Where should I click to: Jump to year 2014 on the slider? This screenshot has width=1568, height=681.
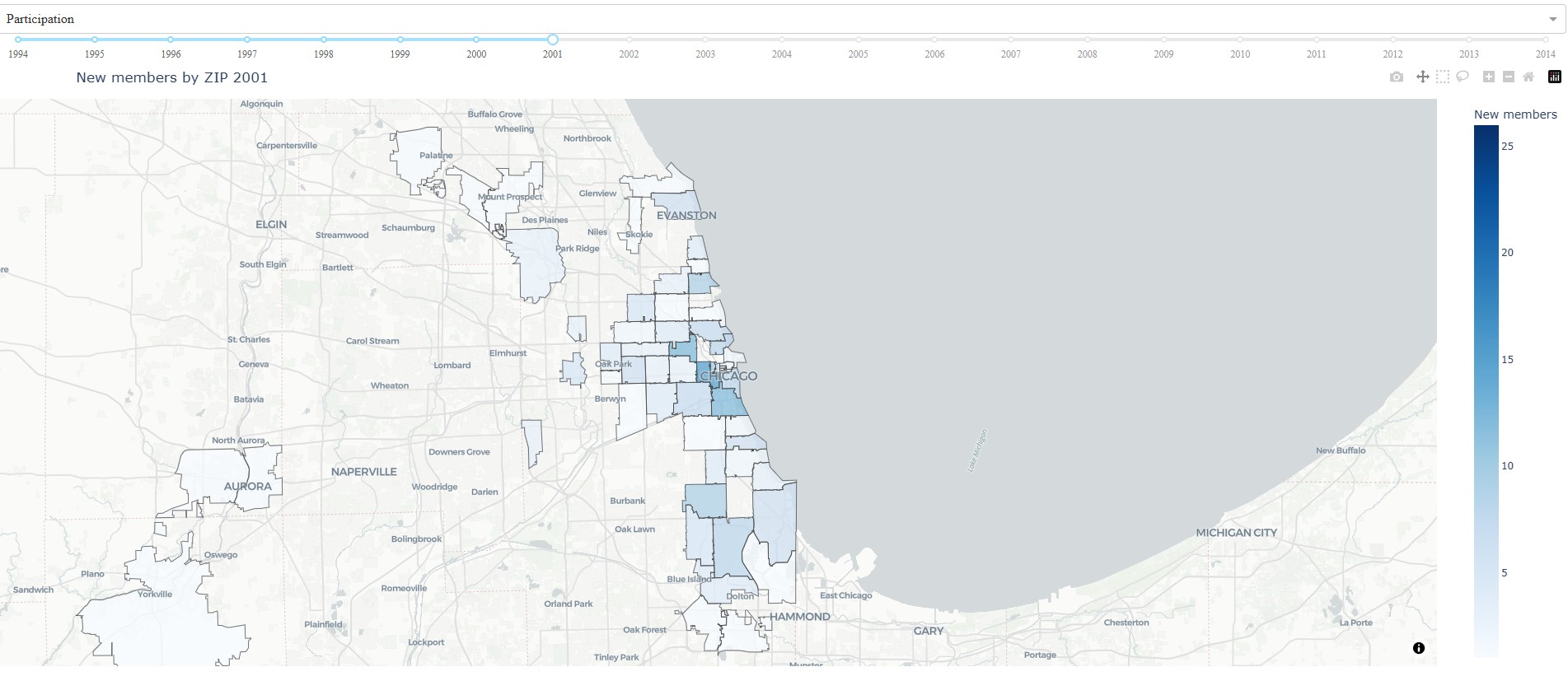tap(1545, 40)
